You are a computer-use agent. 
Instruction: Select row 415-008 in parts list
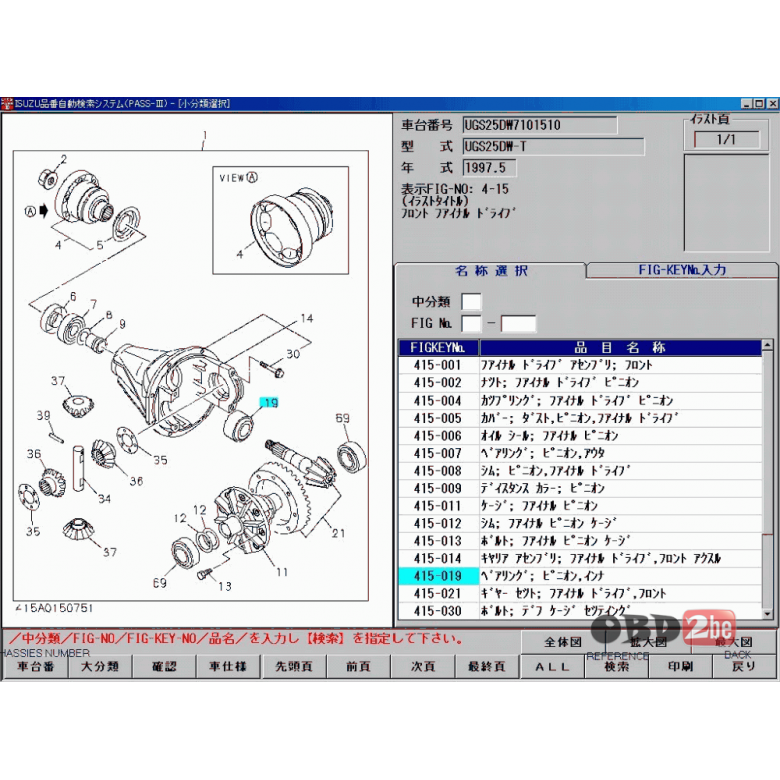click(580, 471)
